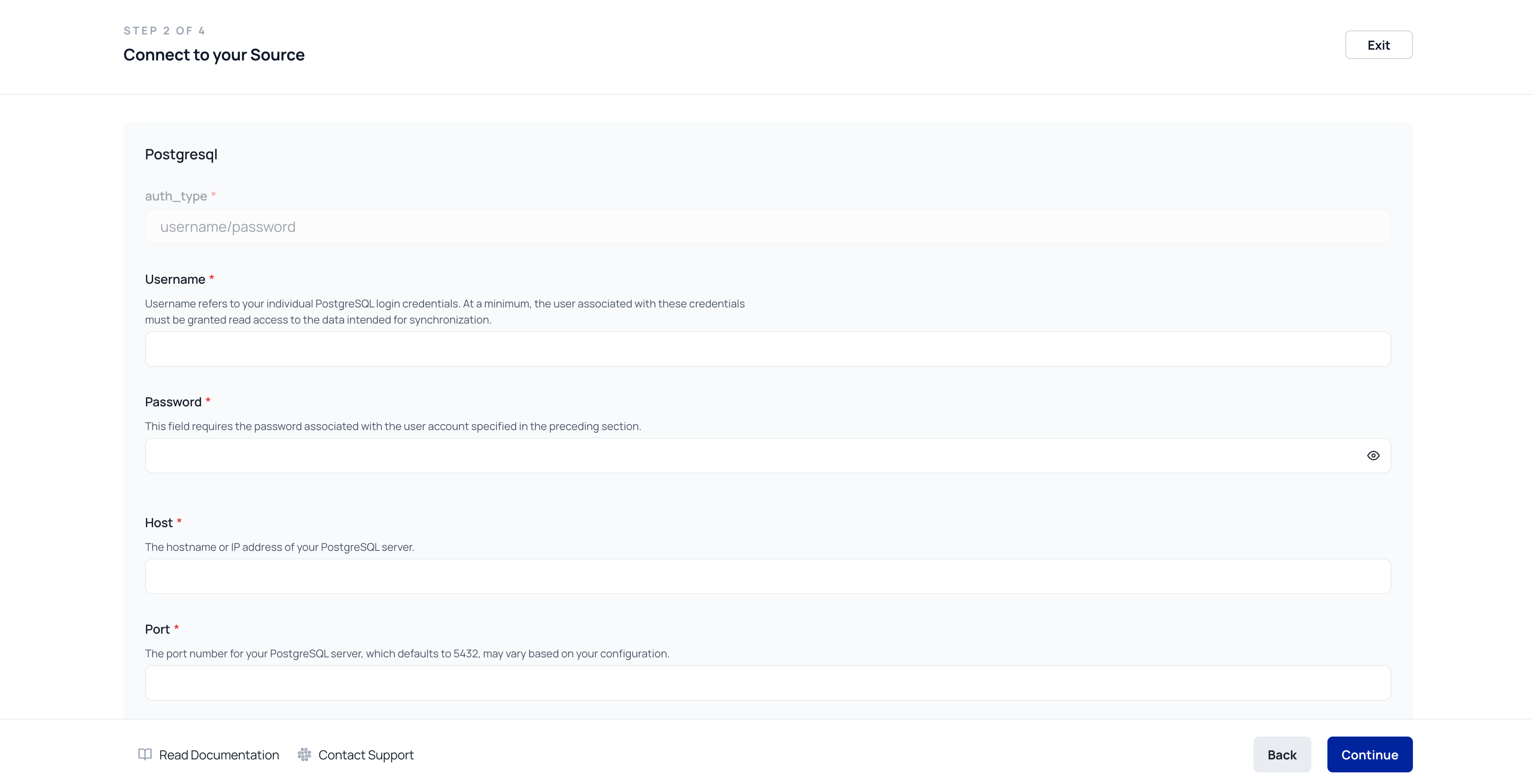Click the Username field label

175,279
